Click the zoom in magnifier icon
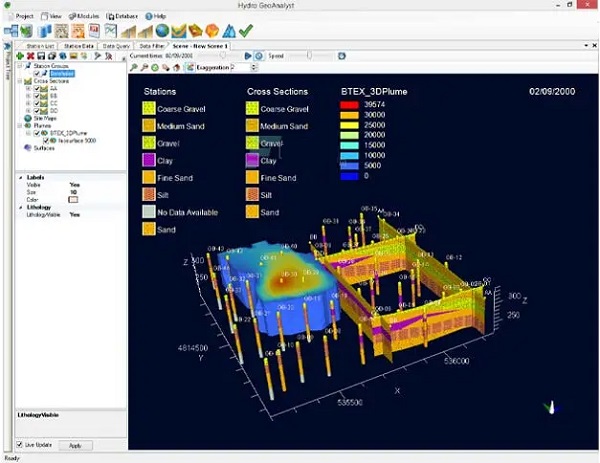 pos(134,67)
